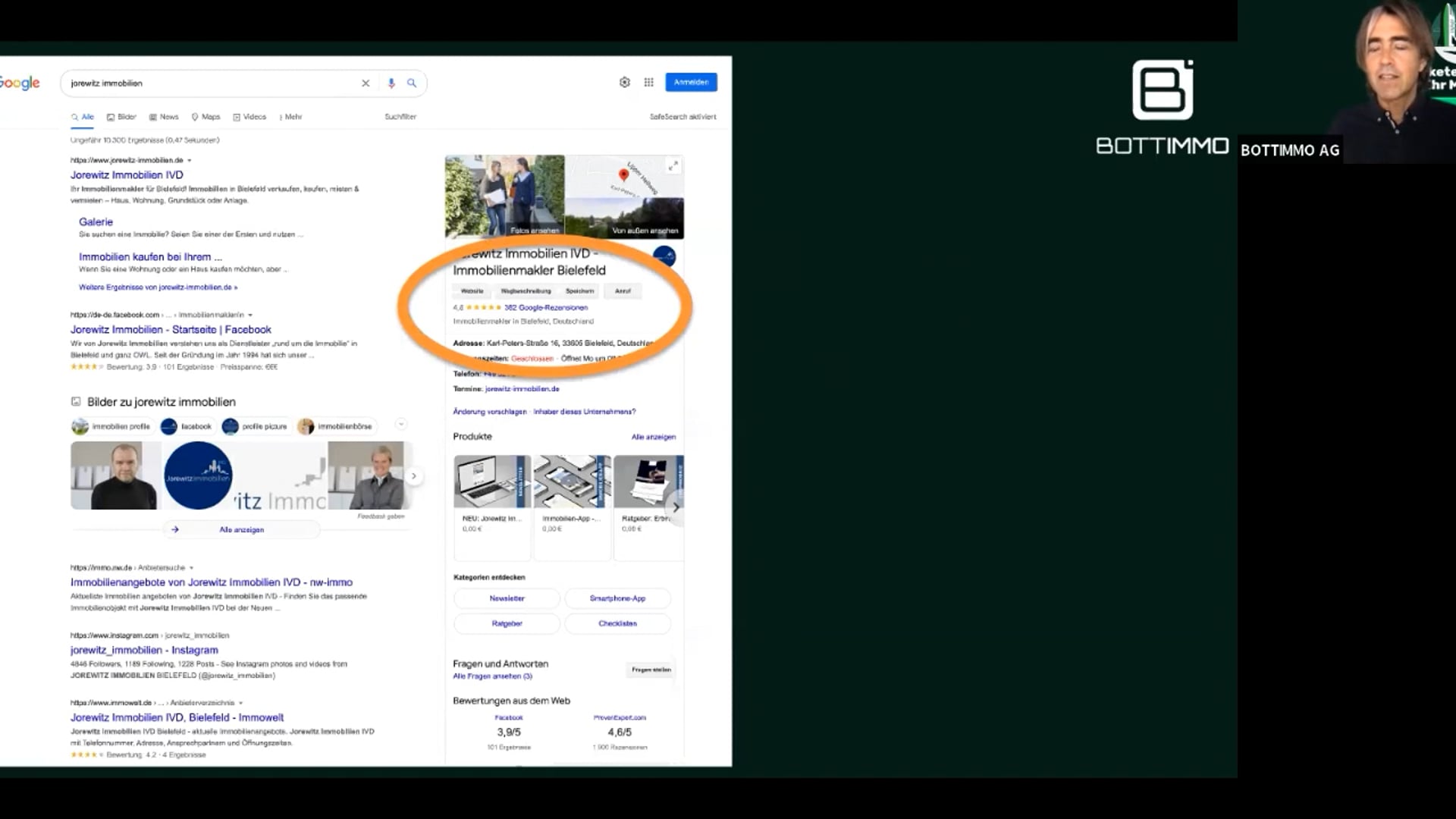1456x819 pixels.
Task: Open the jorewitz_immobilien Instagram result
Action: 144,650
